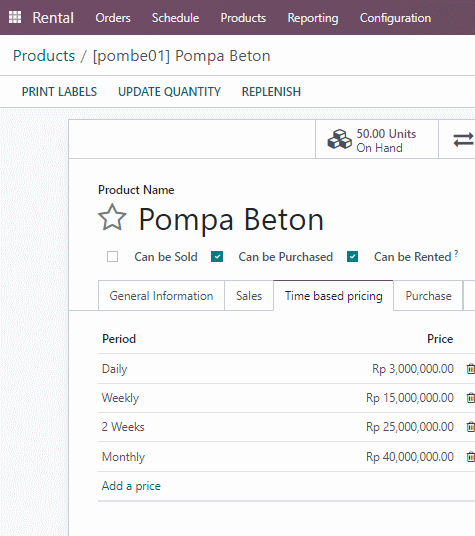Expand the Products menu in navbar
This screenshot has height=536, width=475.
click(243, 18)
